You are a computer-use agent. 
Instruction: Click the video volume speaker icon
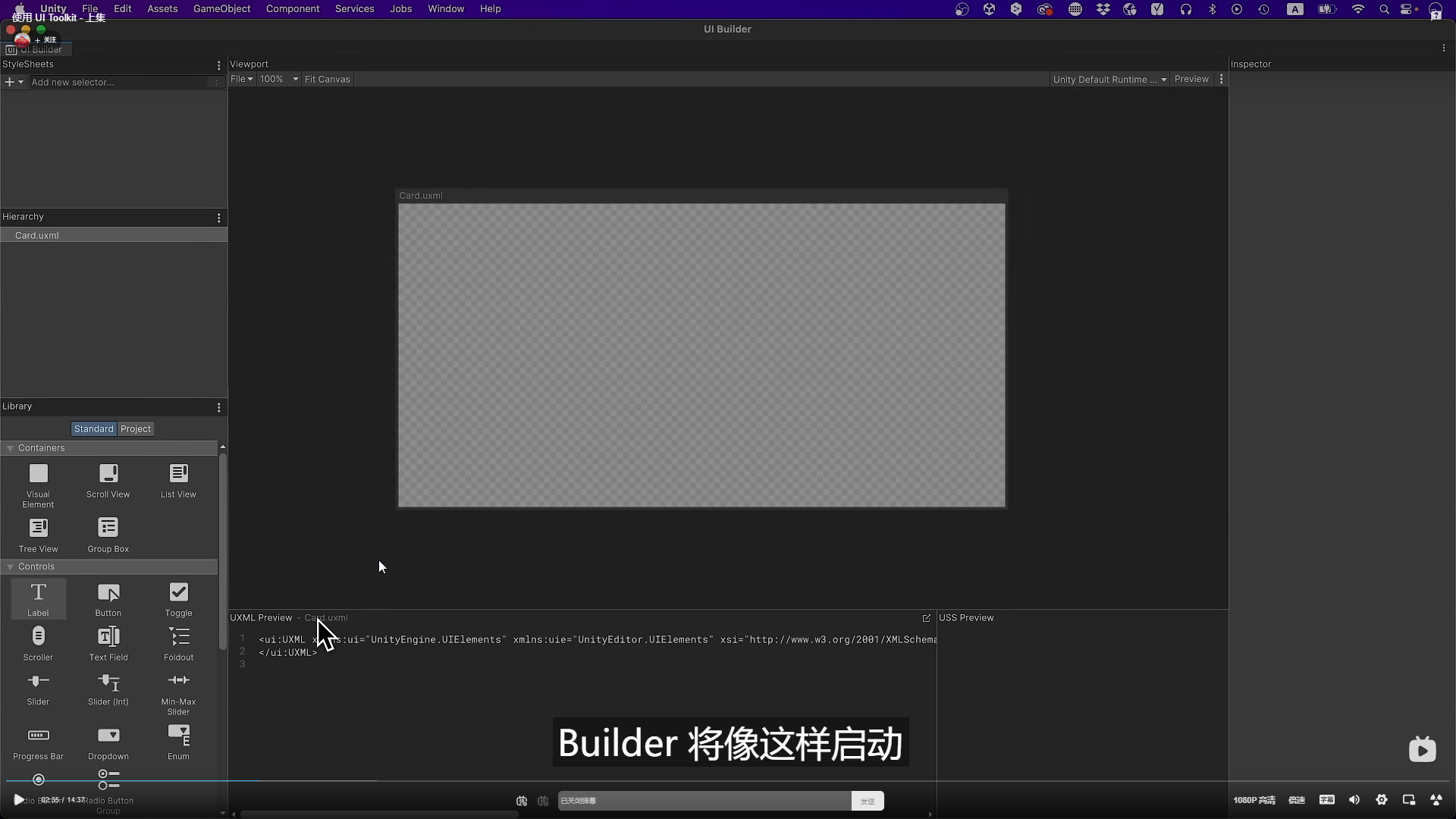pyautogui.click(x=1354, y=800)
